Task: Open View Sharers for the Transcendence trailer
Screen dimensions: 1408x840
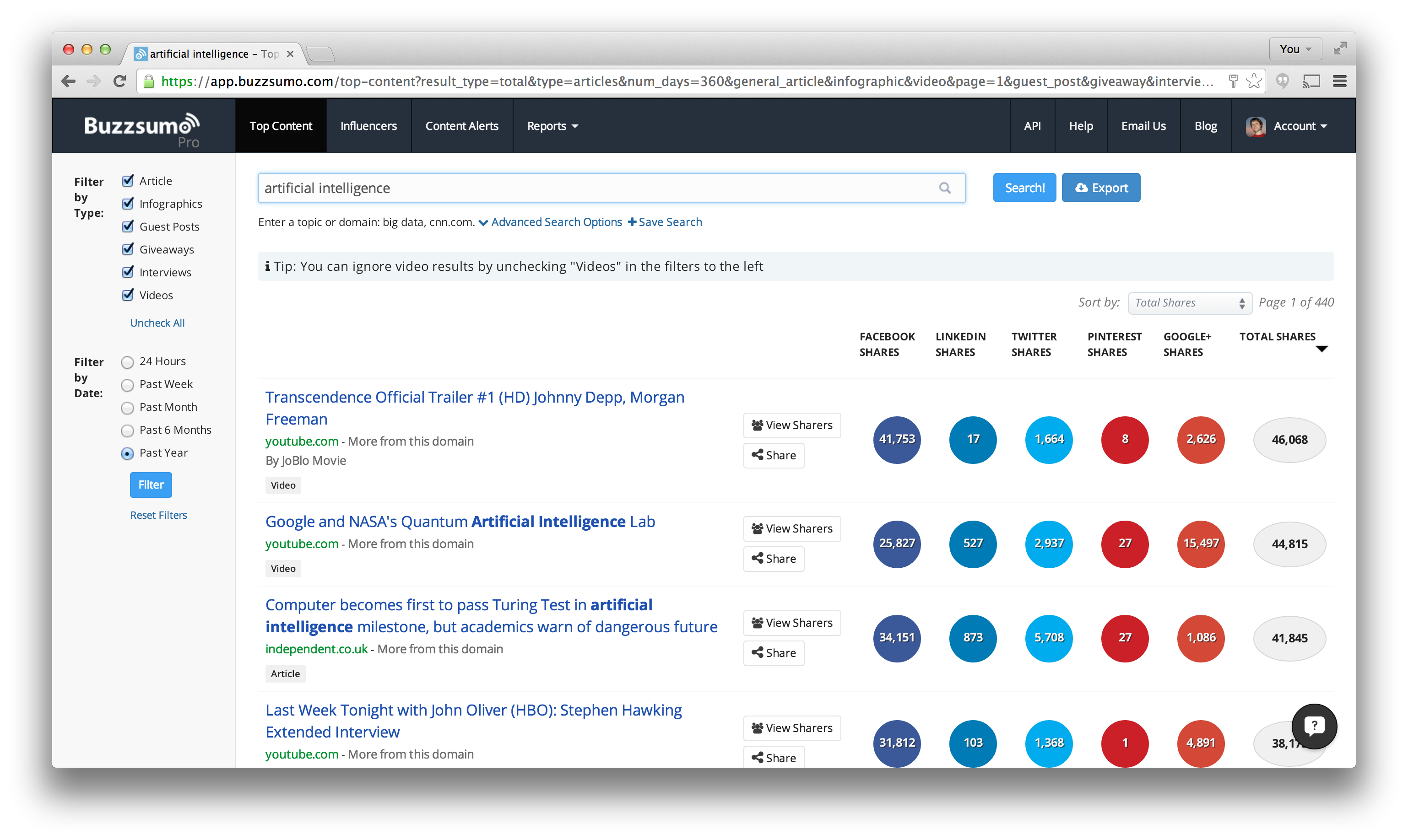Action: 791,425
